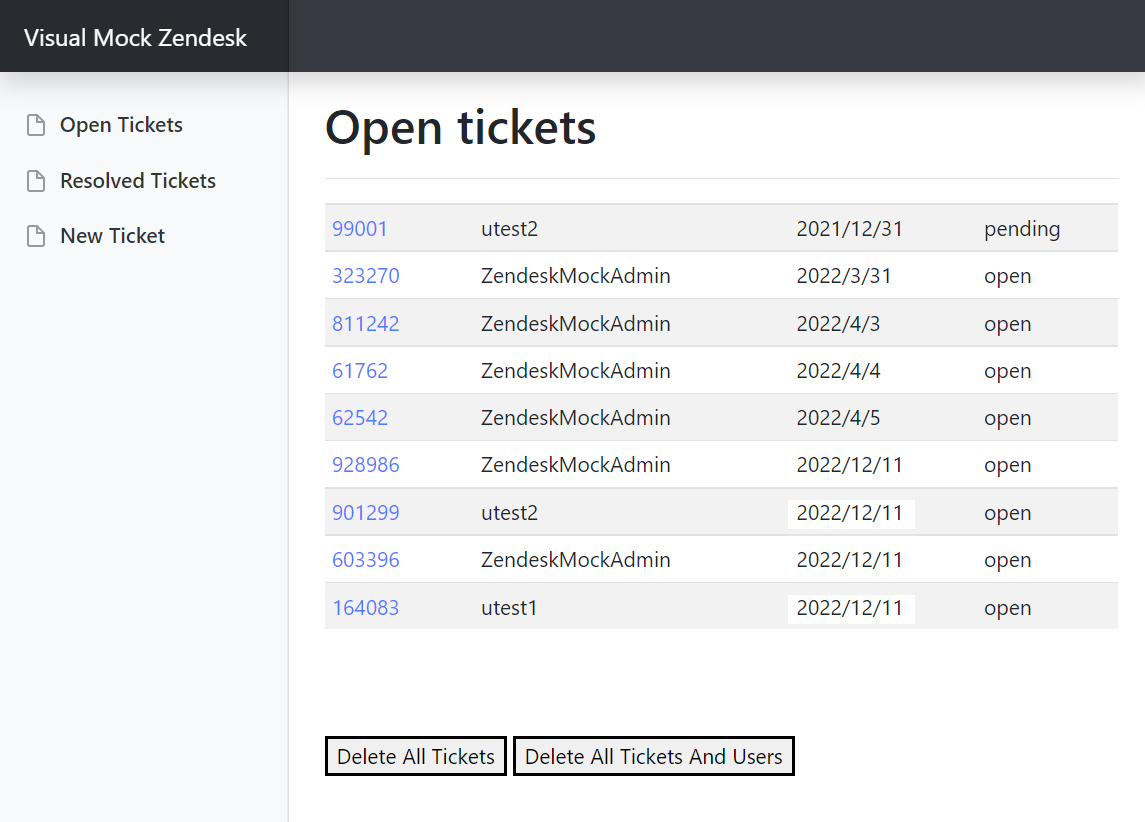
Task: Open ticket 811242
Action: tap(366, 323)
